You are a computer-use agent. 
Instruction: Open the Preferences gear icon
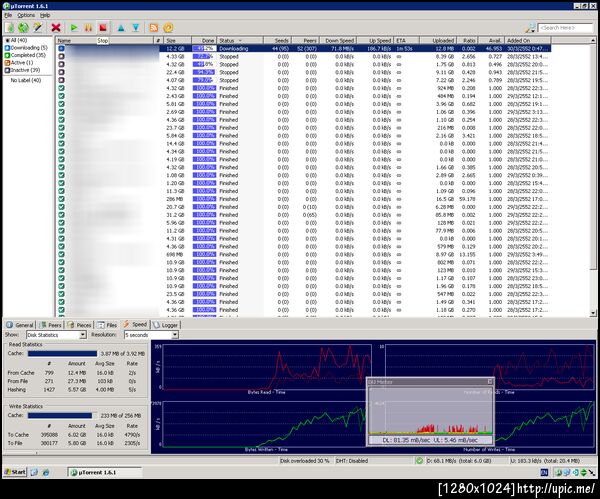pos(168,28)
